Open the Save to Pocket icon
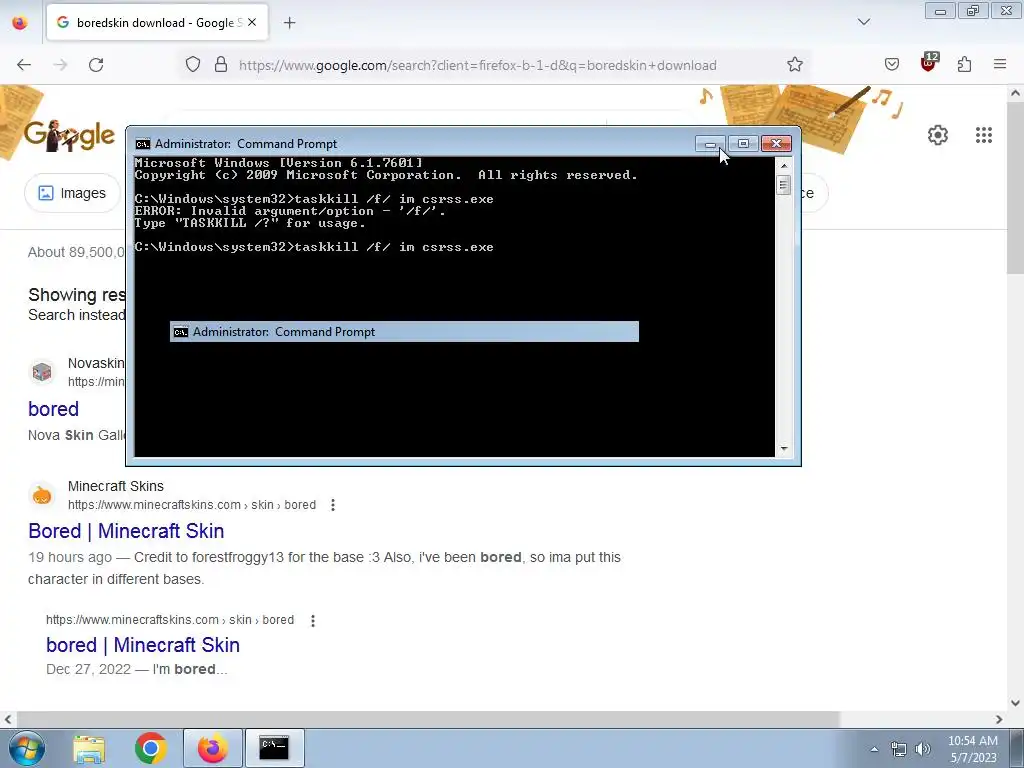Screen dimensions: 1024x768 tap(892, 64)
